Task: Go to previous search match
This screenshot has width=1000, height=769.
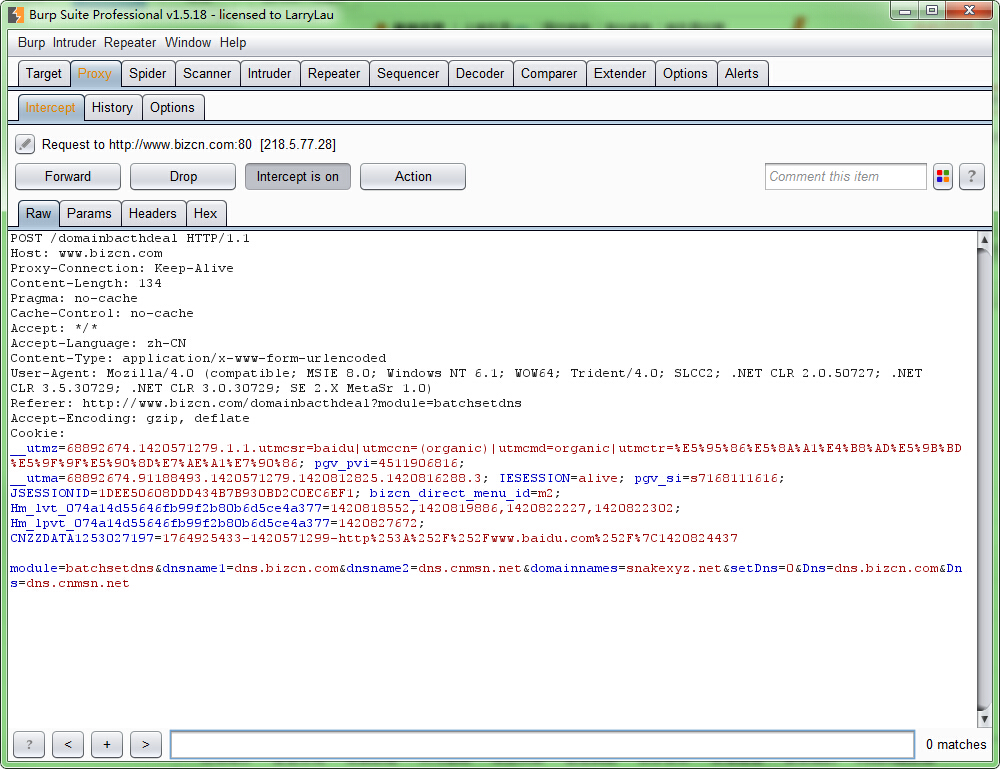Action: pyautogui.click(x=68, y=744)
